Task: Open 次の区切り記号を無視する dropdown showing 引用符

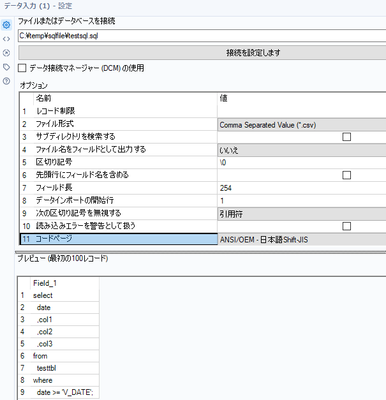Action: (302, 214)
